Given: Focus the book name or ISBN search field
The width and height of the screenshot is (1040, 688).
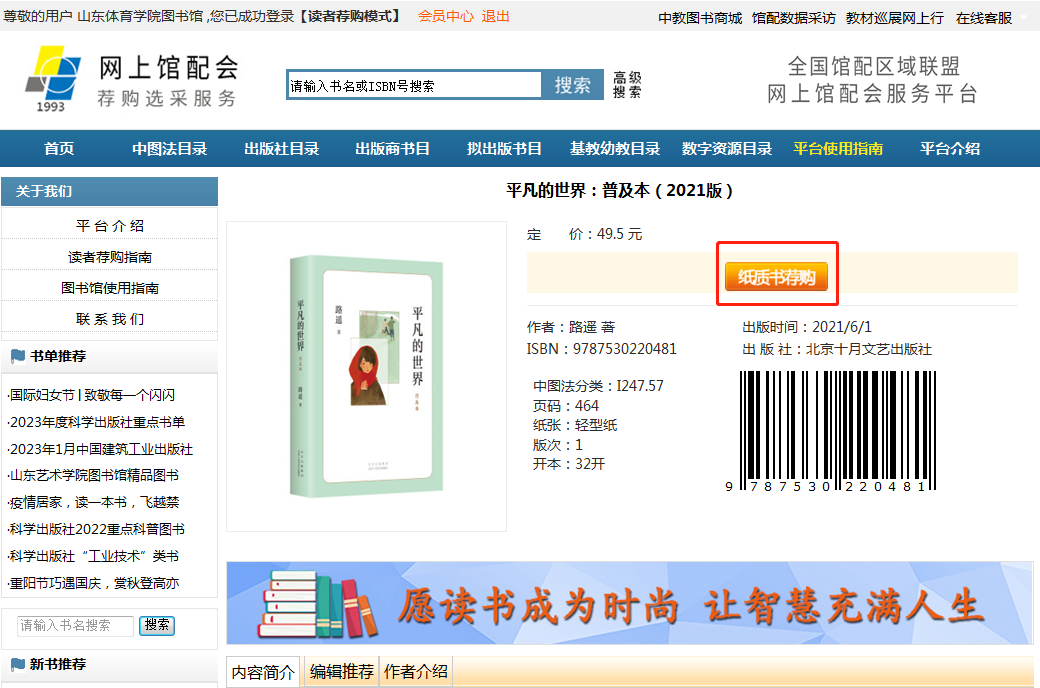Looking at the screenshot, I should pos(414,86).
